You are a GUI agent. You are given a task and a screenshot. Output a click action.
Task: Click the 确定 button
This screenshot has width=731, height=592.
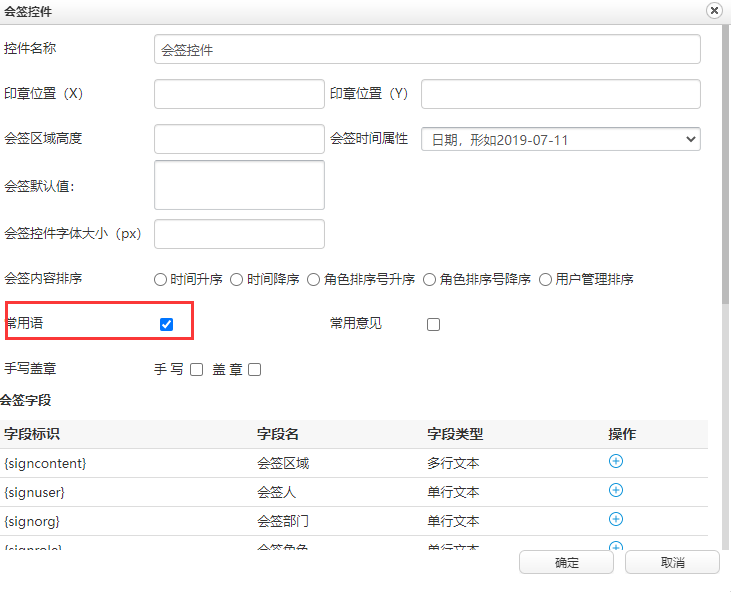[567, 562]
